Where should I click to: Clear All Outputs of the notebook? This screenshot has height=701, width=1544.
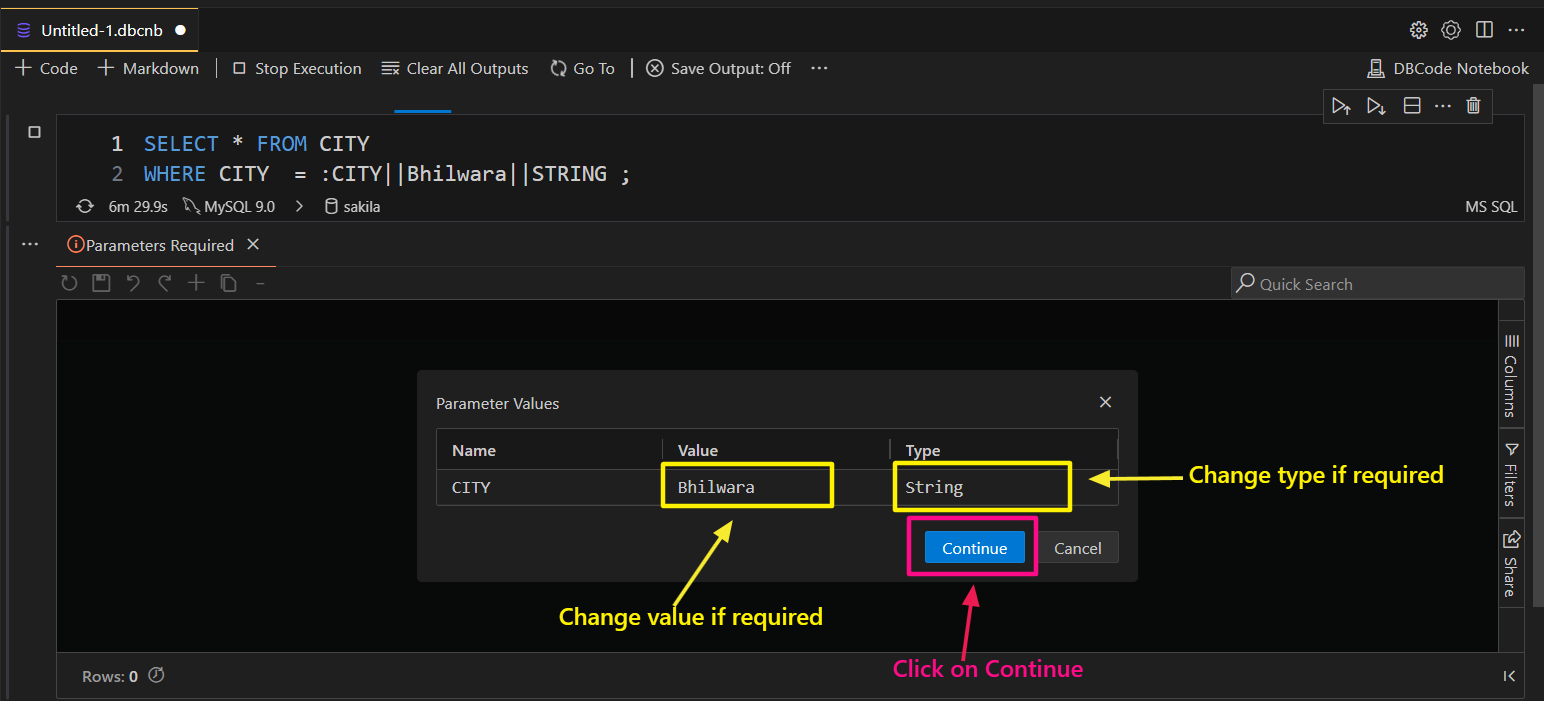[x=455, y=68]
